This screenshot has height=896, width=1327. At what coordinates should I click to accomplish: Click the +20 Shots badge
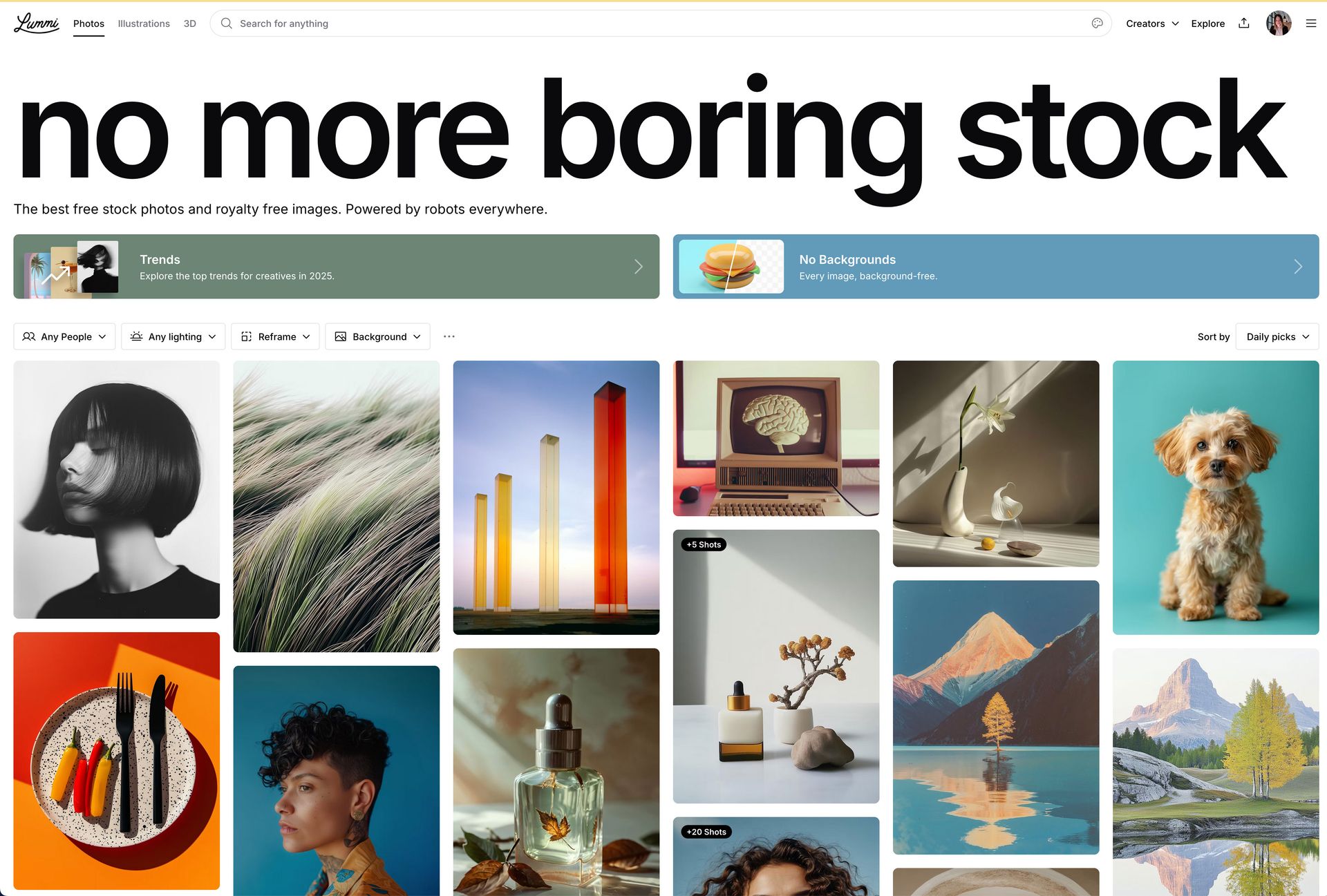(x=706, y=832)
